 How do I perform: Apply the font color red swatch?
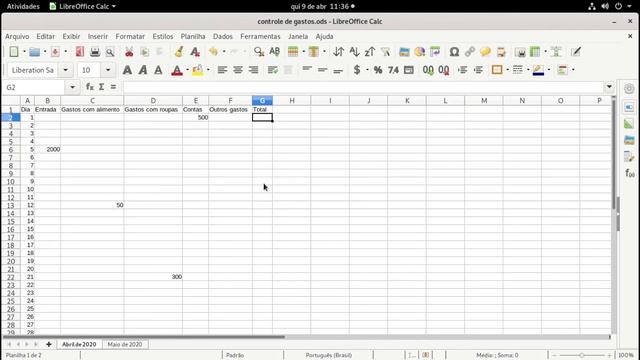pos(177,70)
